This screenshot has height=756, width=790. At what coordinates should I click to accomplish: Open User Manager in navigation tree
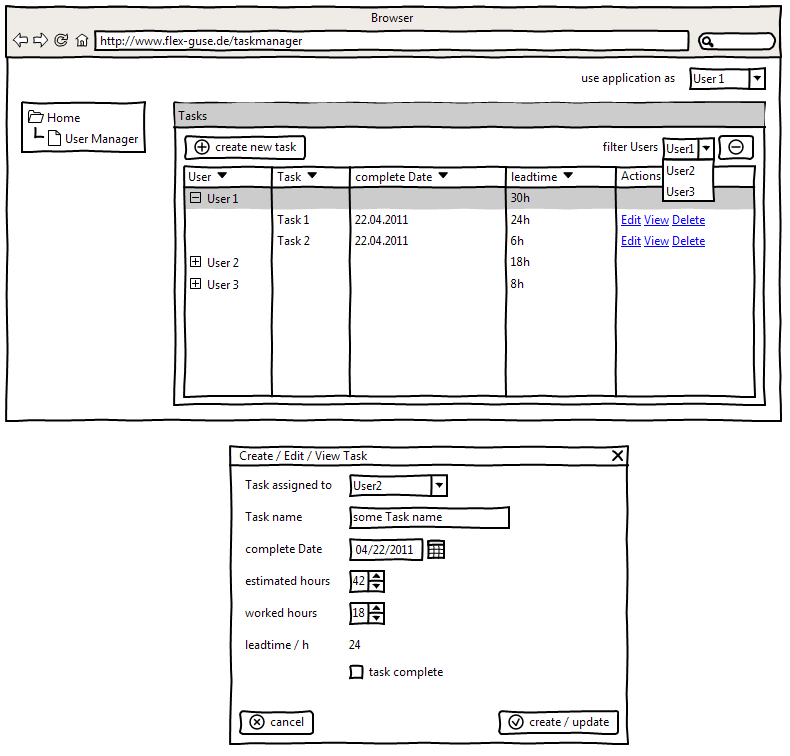click(101, 139)
